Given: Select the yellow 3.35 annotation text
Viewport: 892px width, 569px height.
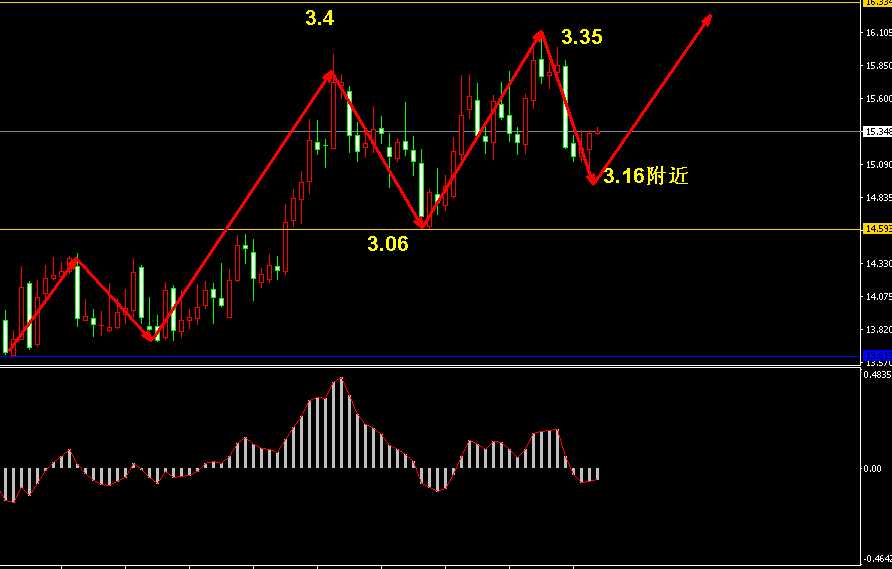Looking at the screenshot, I should pos(582,38).
